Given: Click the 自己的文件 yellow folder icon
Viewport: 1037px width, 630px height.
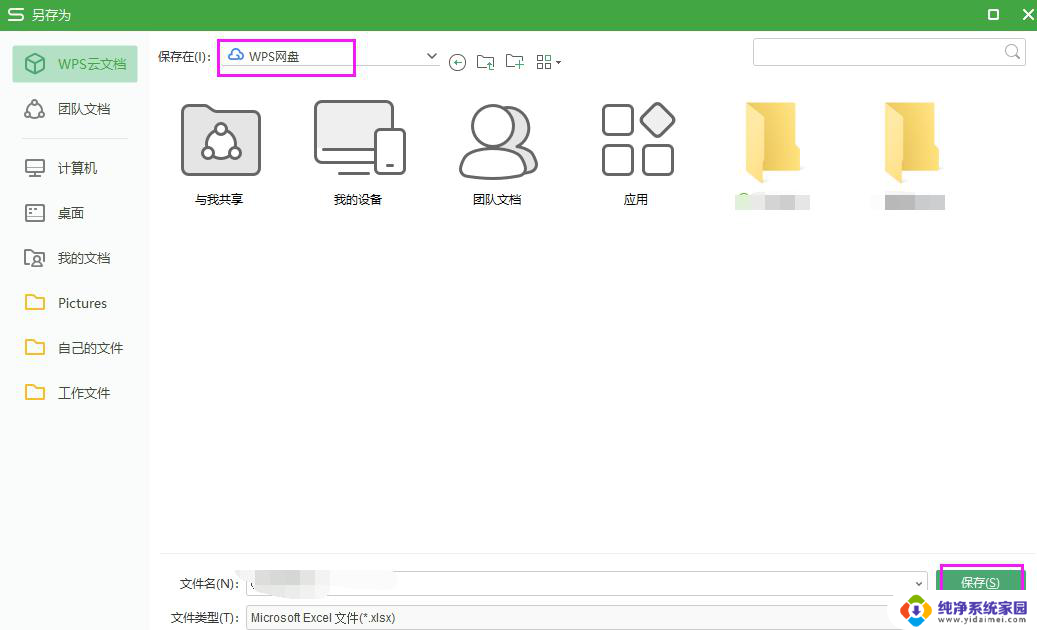Looking at the screenshot, I should [34, 348].
